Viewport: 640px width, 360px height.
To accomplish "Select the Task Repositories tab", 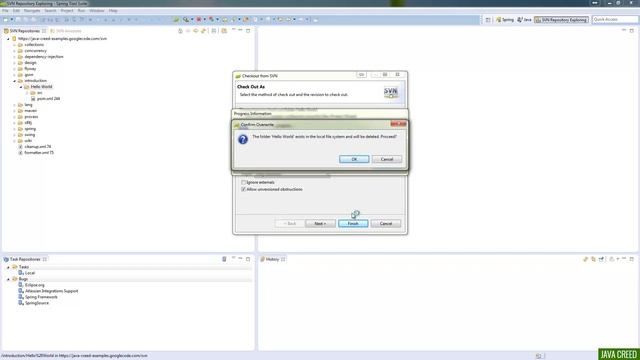I will pyautogui.click(x=25, y=259).
